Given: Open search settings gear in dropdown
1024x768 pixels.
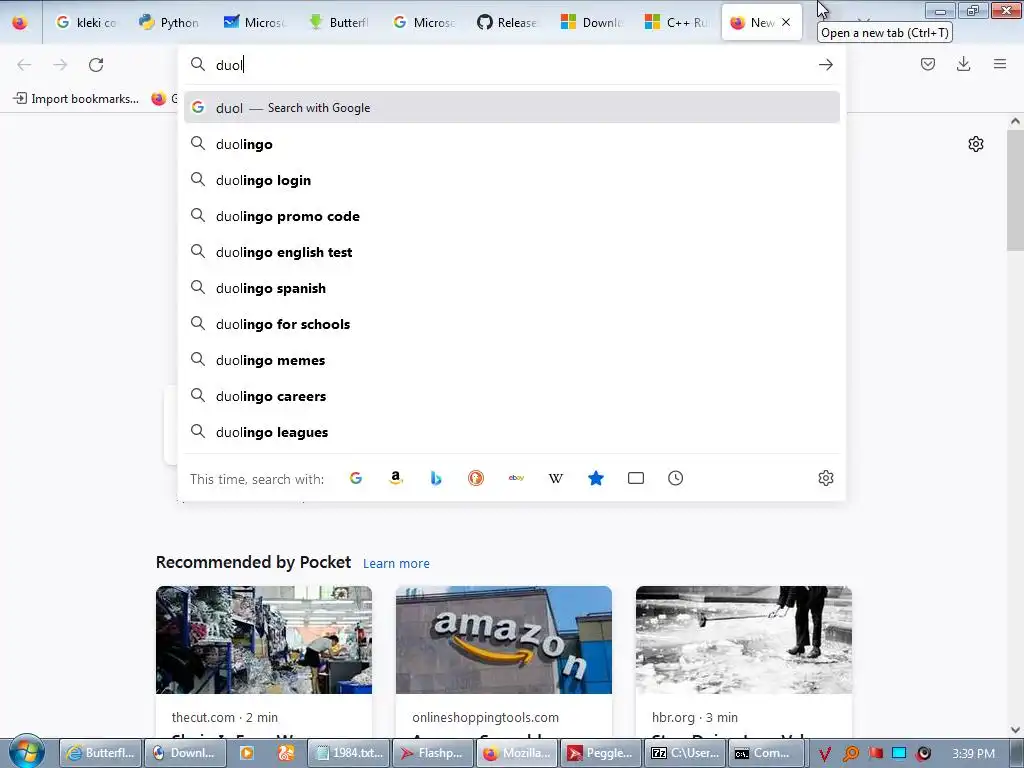Looking at the screenshot, I should 825,478.
